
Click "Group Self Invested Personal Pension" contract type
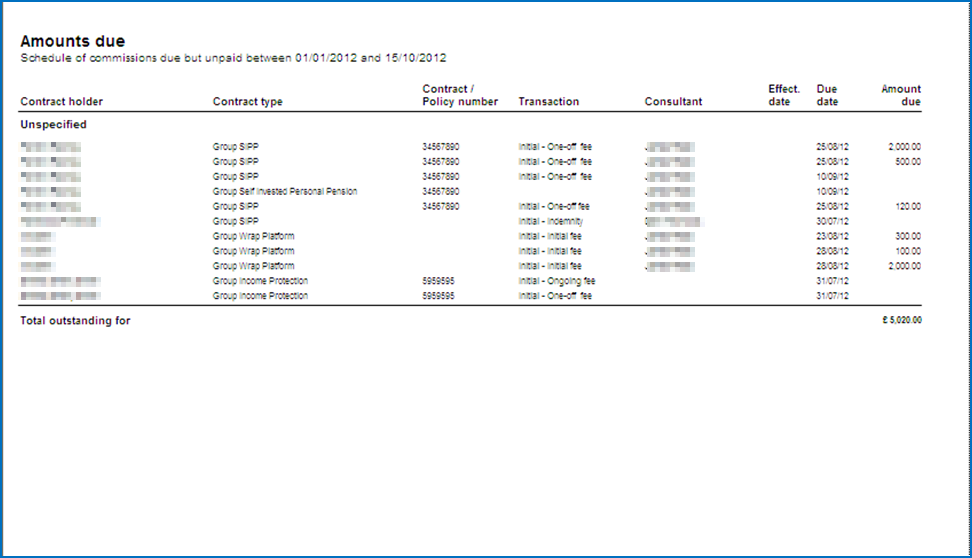[285, 192]
